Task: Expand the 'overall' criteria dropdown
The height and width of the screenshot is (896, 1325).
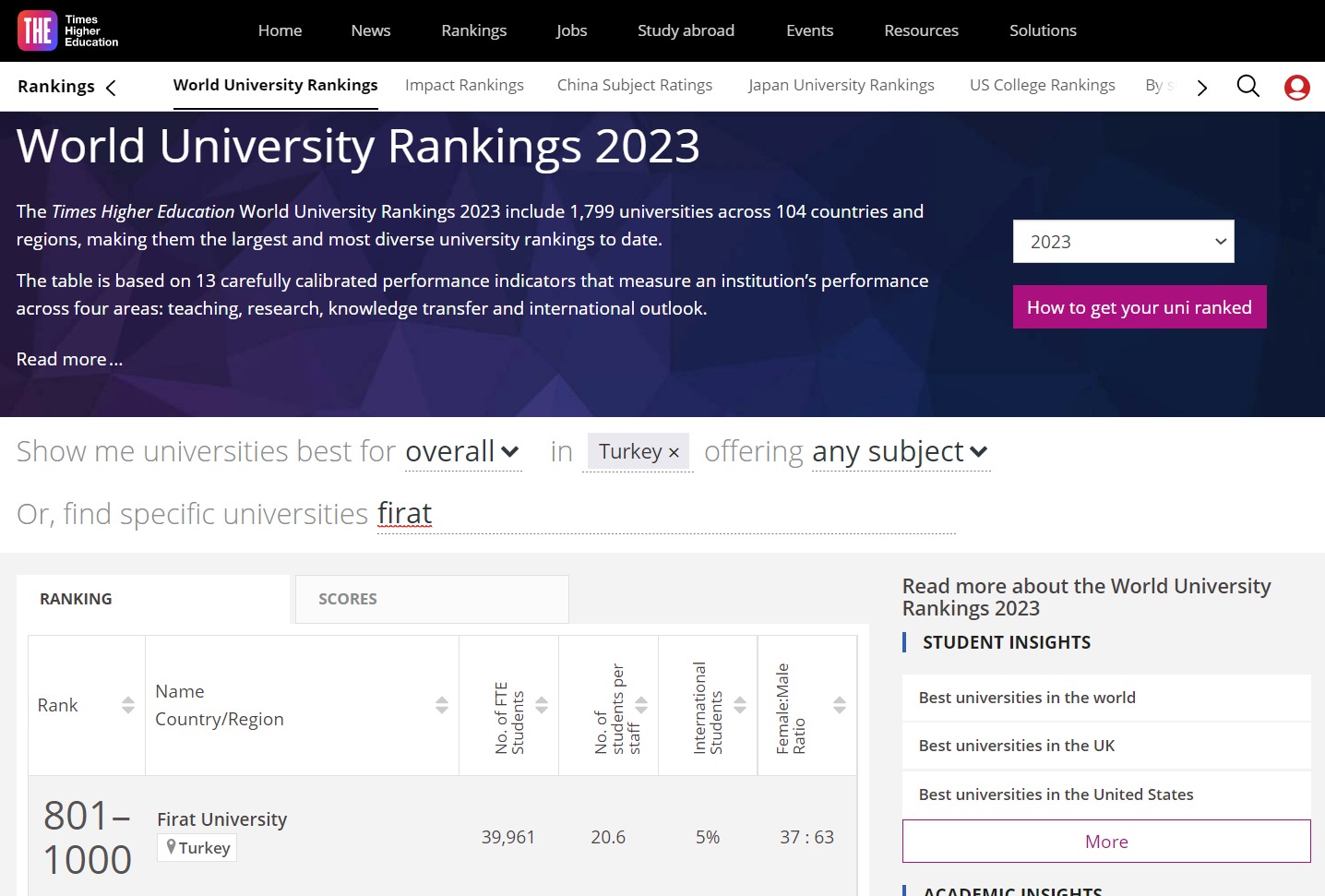Action: (x=462, y=452)
